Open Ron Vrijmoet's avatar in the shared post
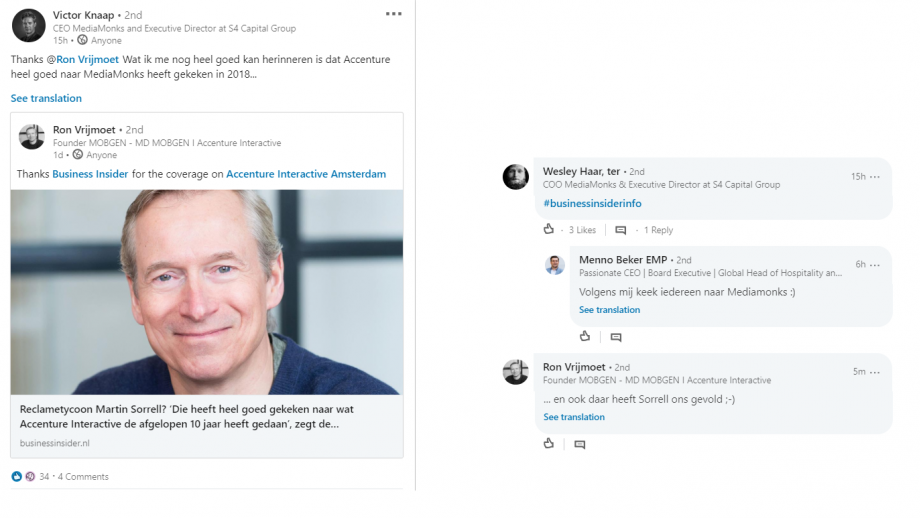The height and width of the screenshot is (518, 920). (32, 137)
